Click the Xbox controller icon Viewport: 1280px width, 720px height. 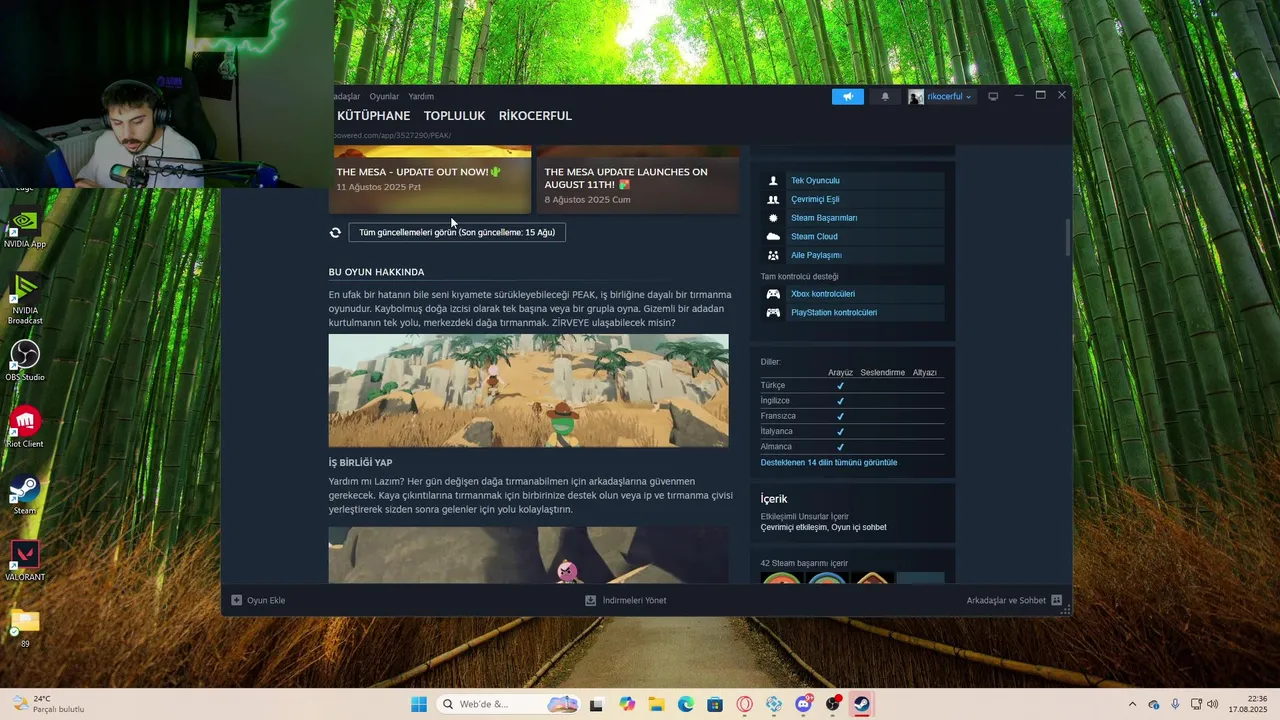point(773,294)
